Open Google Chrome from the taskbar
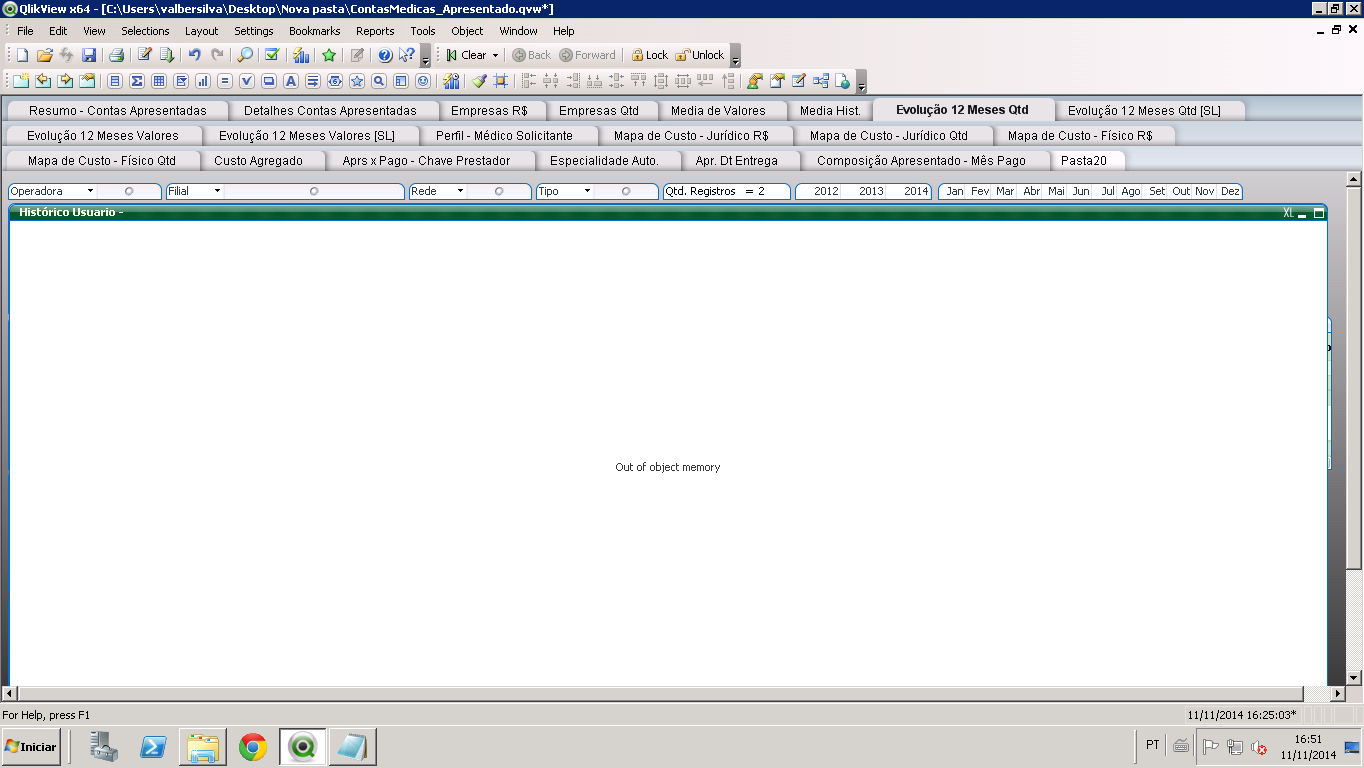 coord(253,747)
